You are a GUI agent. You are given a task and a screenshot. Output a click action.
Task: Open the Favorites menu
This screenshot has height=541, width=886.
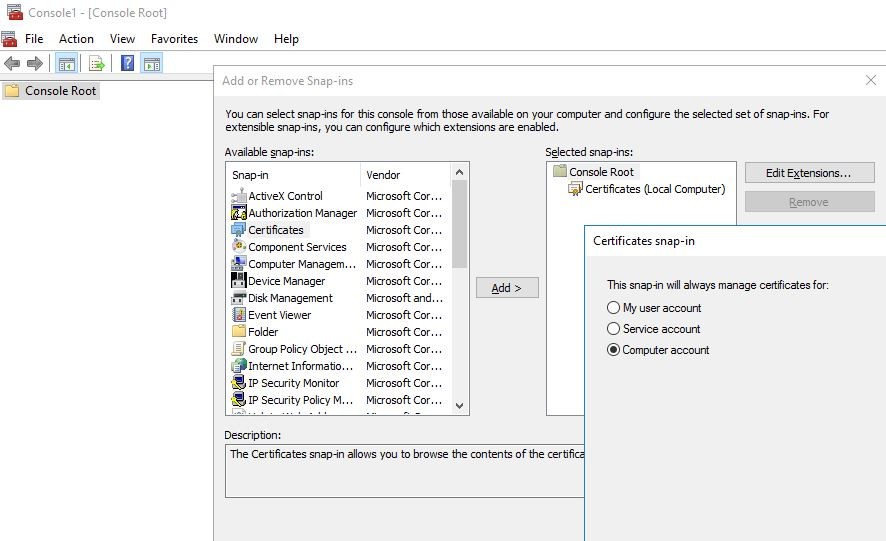(174, 39)
